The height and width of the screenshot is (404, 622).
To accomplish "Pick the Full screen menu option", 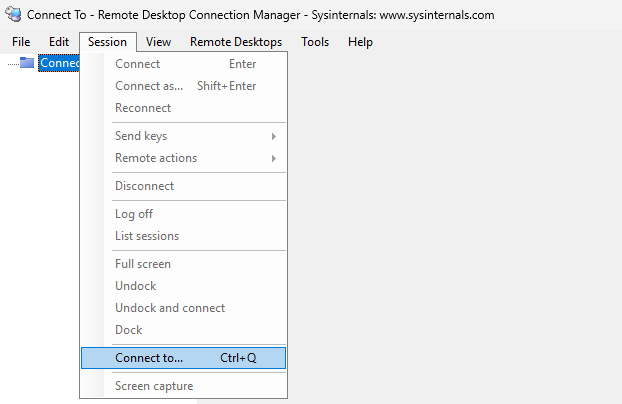I will pyautogui.click(x=143, y=264).
